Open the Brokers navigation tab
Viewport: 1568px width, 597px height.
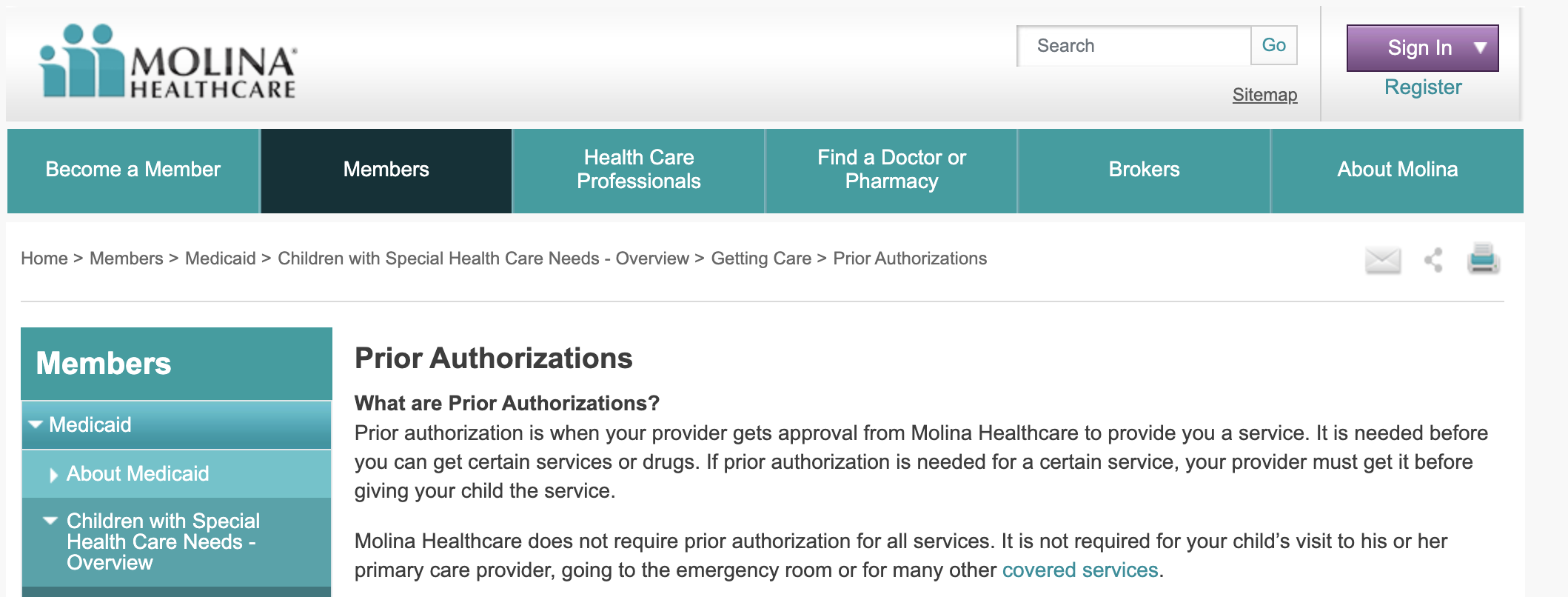[1144, 170]
